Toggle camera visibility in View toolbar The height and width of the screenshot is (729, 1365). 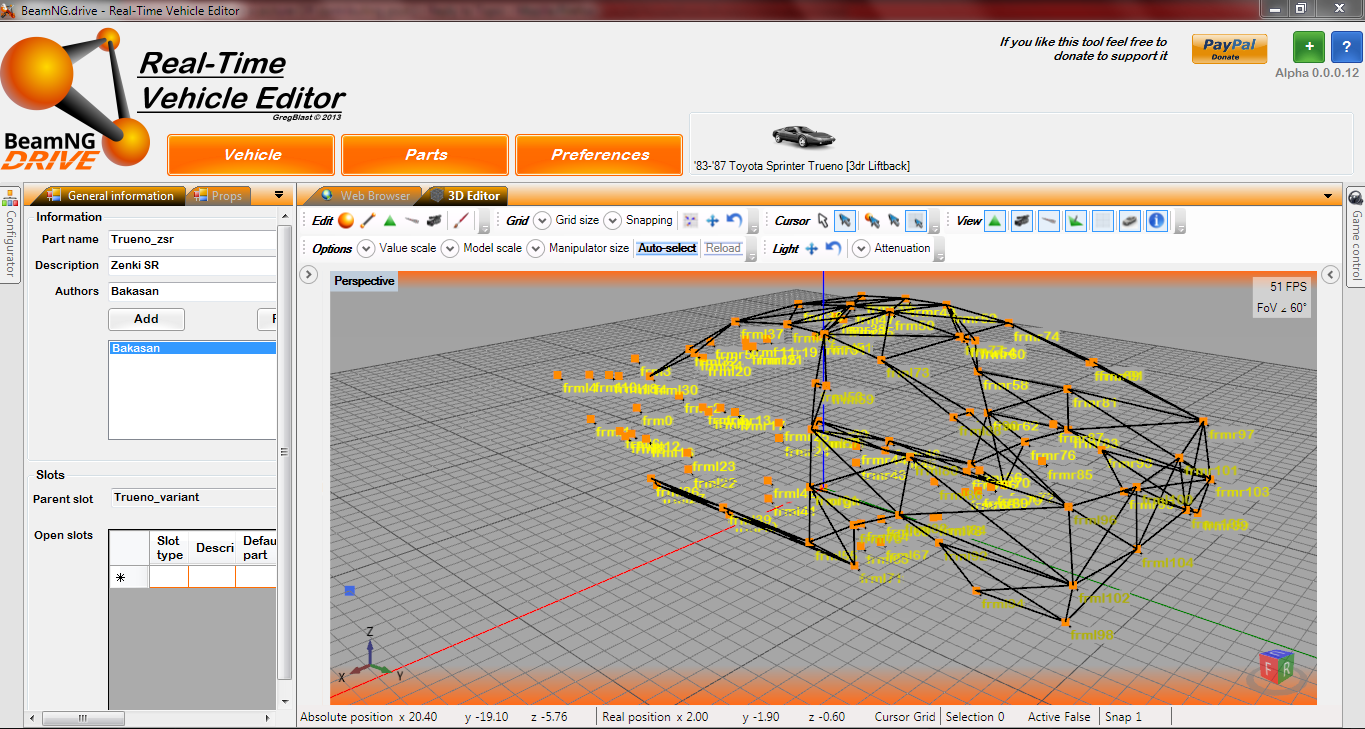1022,221
